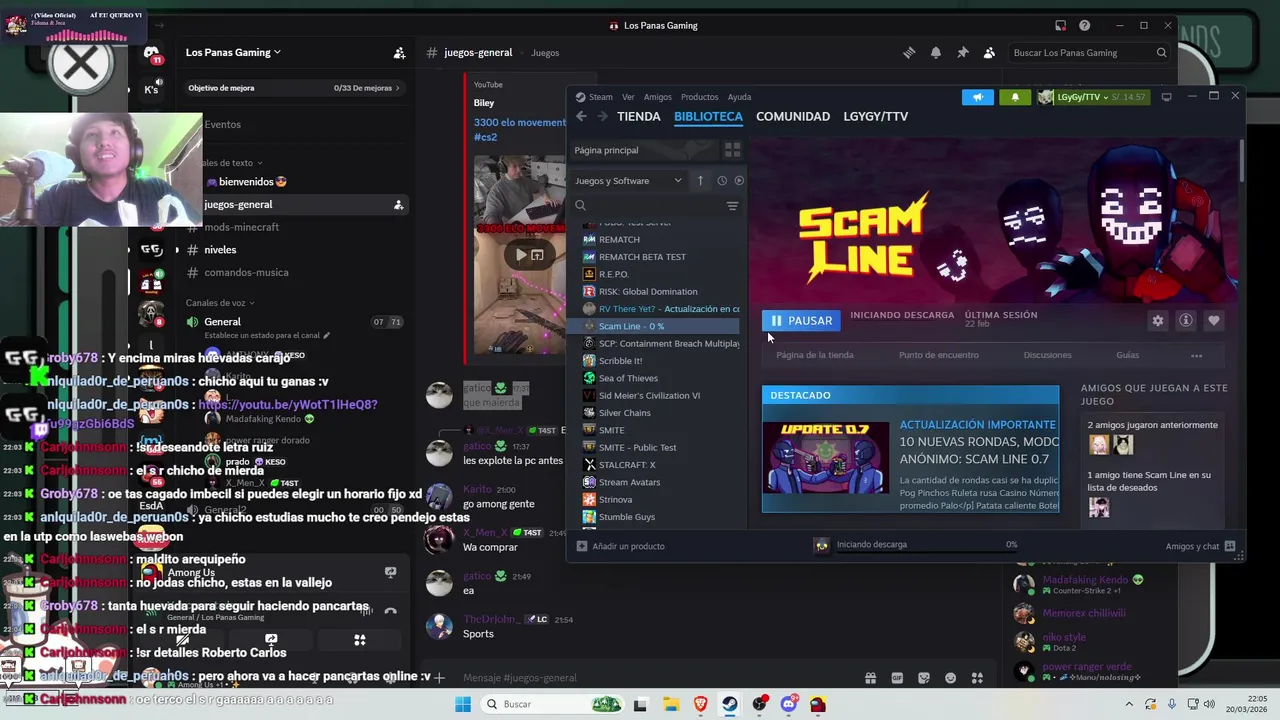Switch Steam to Big Picture mode icon
Screen dimensions: 1280x720
[x=1166, y=97]
